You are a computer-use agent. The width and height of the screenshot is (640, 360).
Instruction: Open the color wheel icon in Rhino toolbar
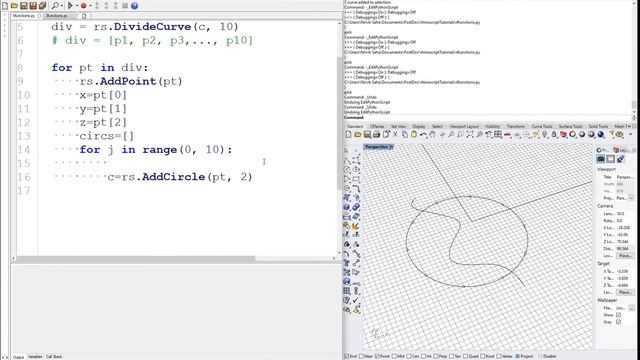[573, 135]
